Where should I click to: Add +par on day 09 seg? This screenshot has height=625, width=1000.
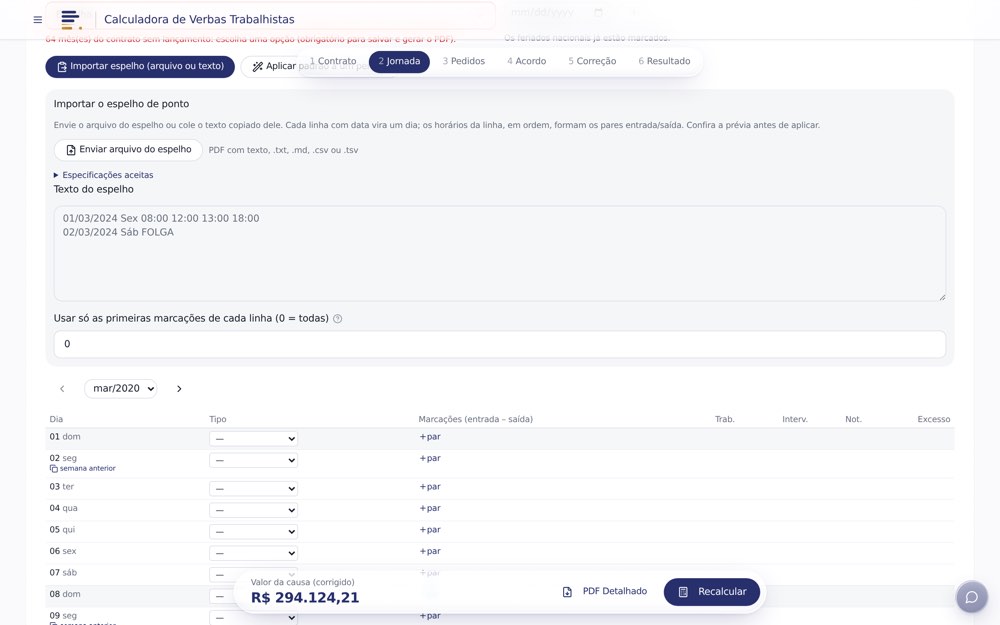point(430,616)
